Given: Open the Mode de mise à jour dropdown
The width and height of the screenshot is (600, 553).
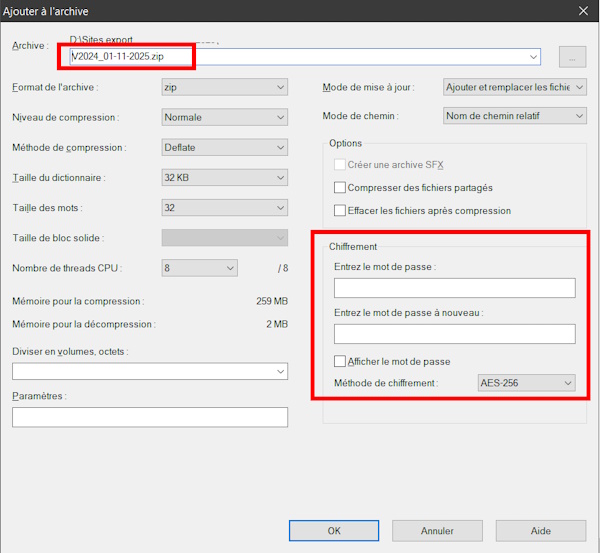Looking at the screenshot, I should coord(514,87).
